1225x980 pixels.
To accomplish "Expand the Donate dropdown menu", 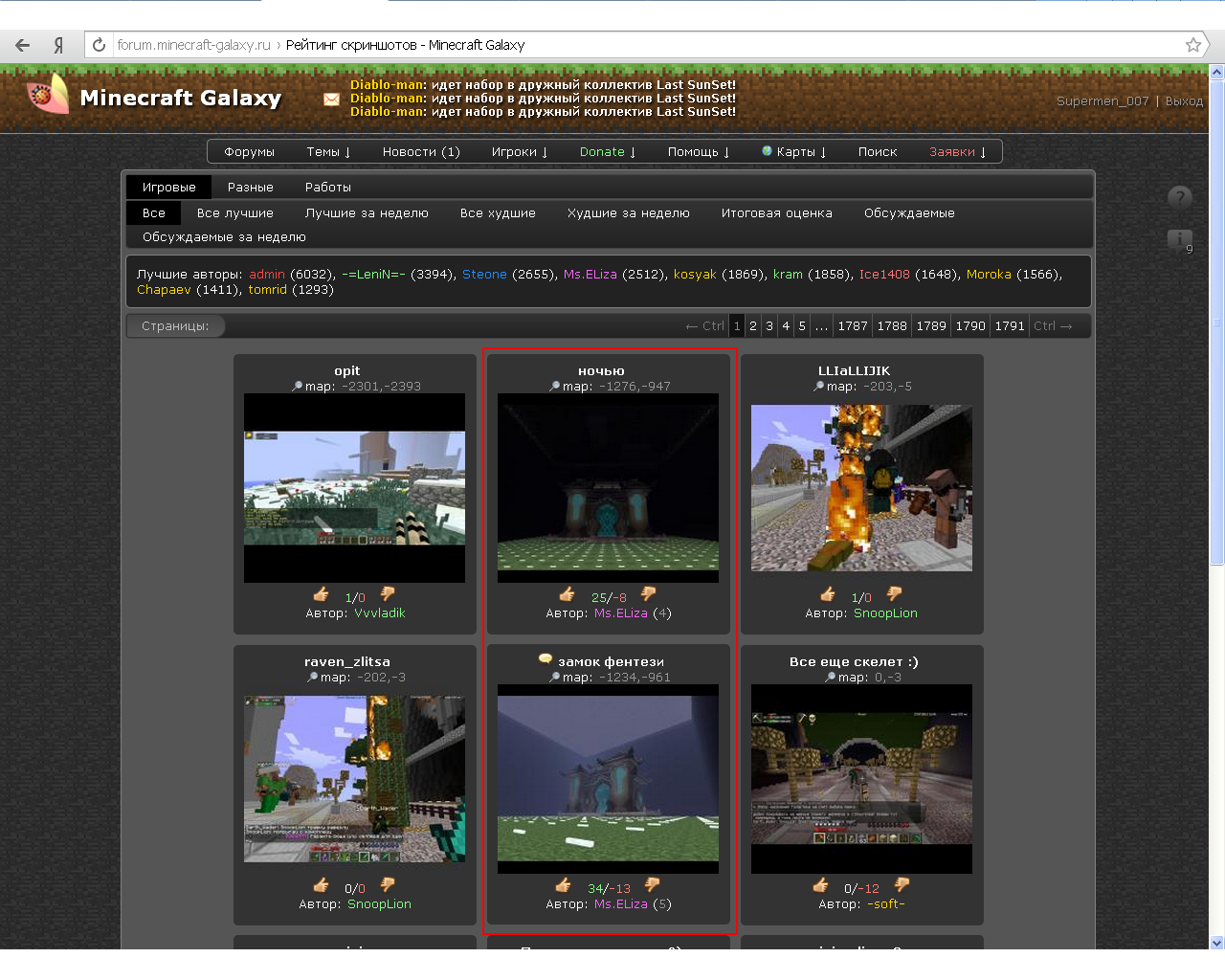I will [608, 152].
